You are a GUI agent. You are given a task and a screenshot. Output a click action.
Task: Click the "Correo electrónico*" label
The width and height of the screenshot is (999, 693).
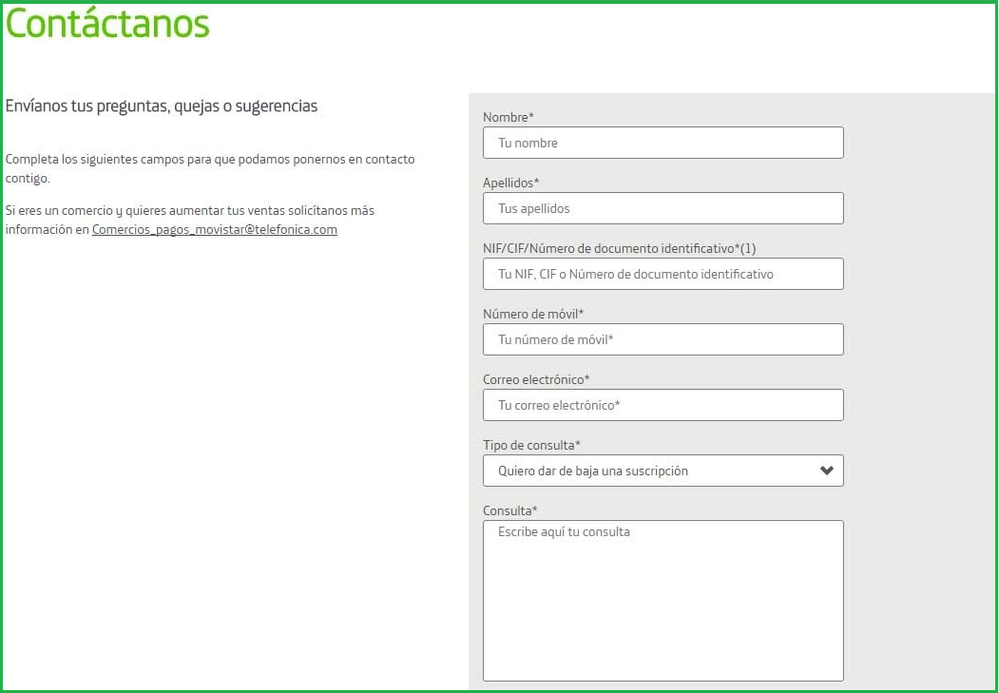(536, 380)
